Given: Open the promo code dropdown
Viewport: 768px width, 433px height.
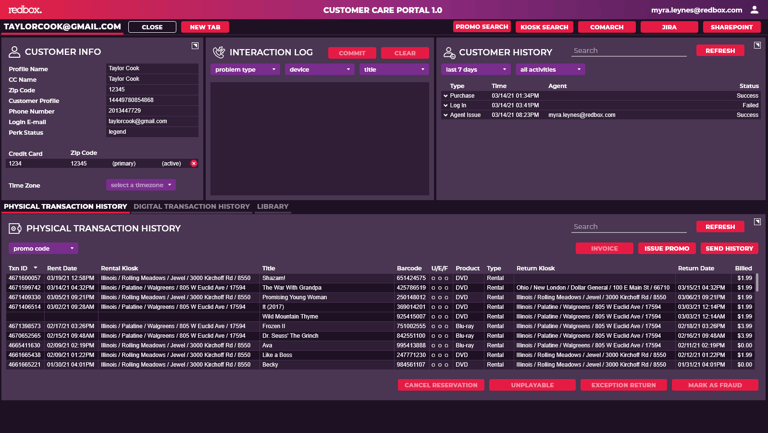Looking at the screenshot, I should tap(43, 248).
